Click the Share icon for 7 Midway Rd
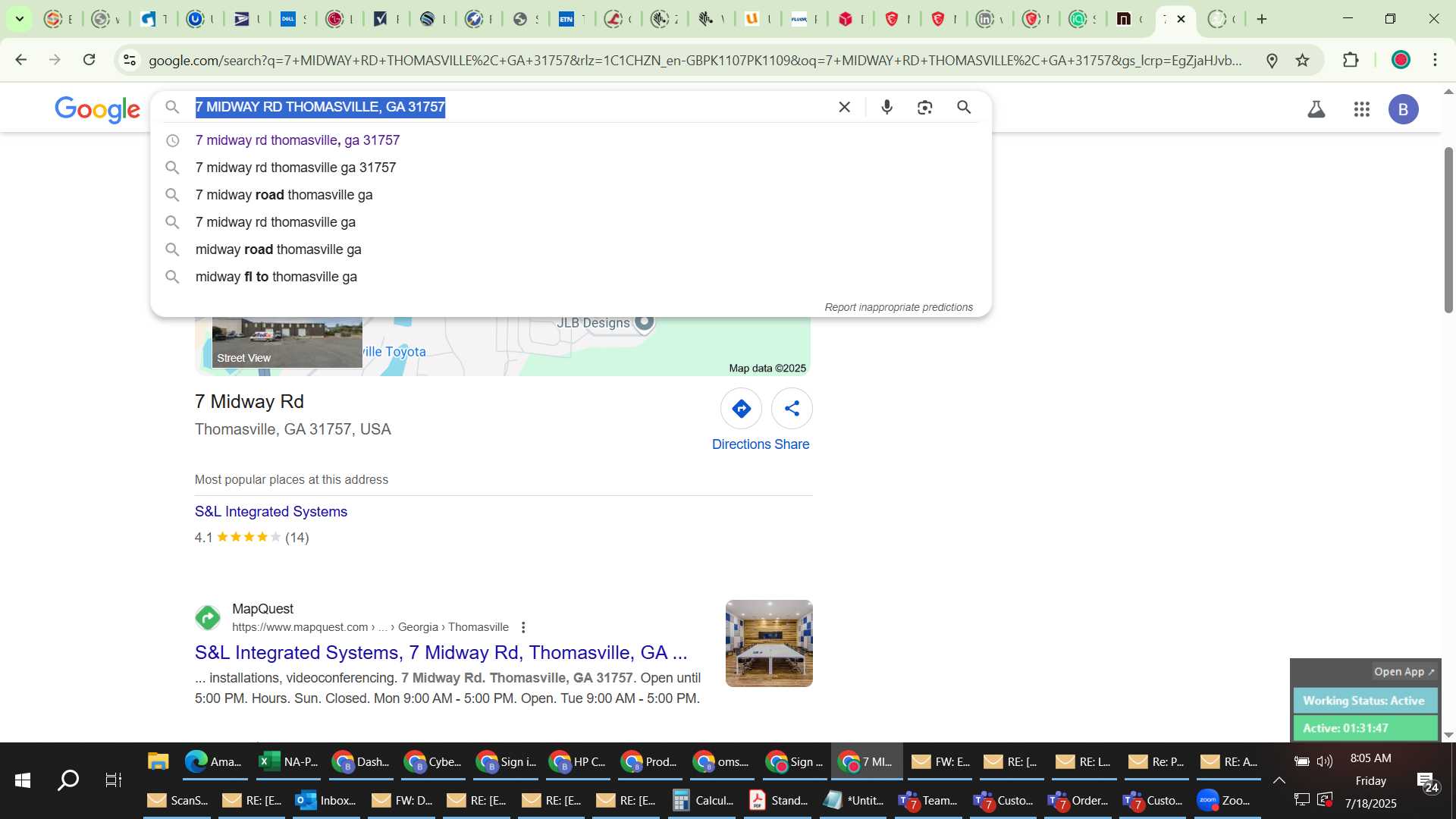The height and width of the screenshot is (819, 1456). (792, 409)
